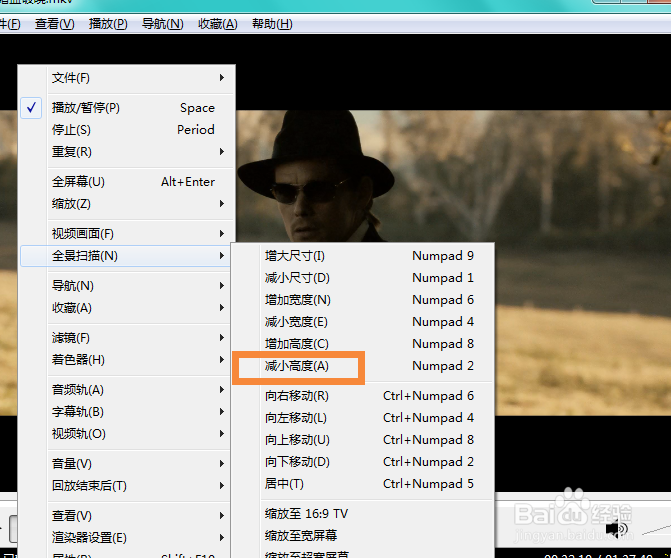The image size is (671, 558).
Task: Choose 减小尺寸(D) in pan scan submenu
Action: pos(363,278)
